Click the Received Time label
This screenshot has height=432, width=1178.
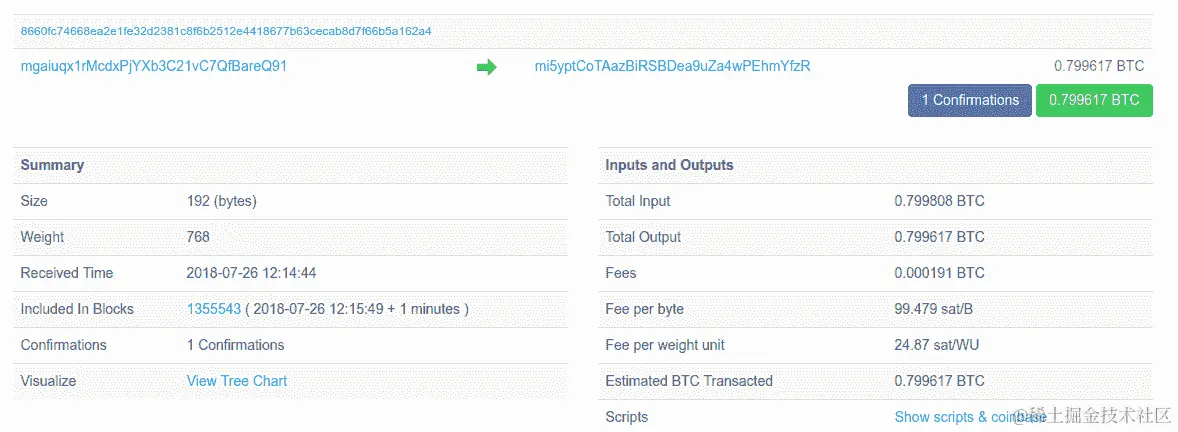click(x=67, y=273)
